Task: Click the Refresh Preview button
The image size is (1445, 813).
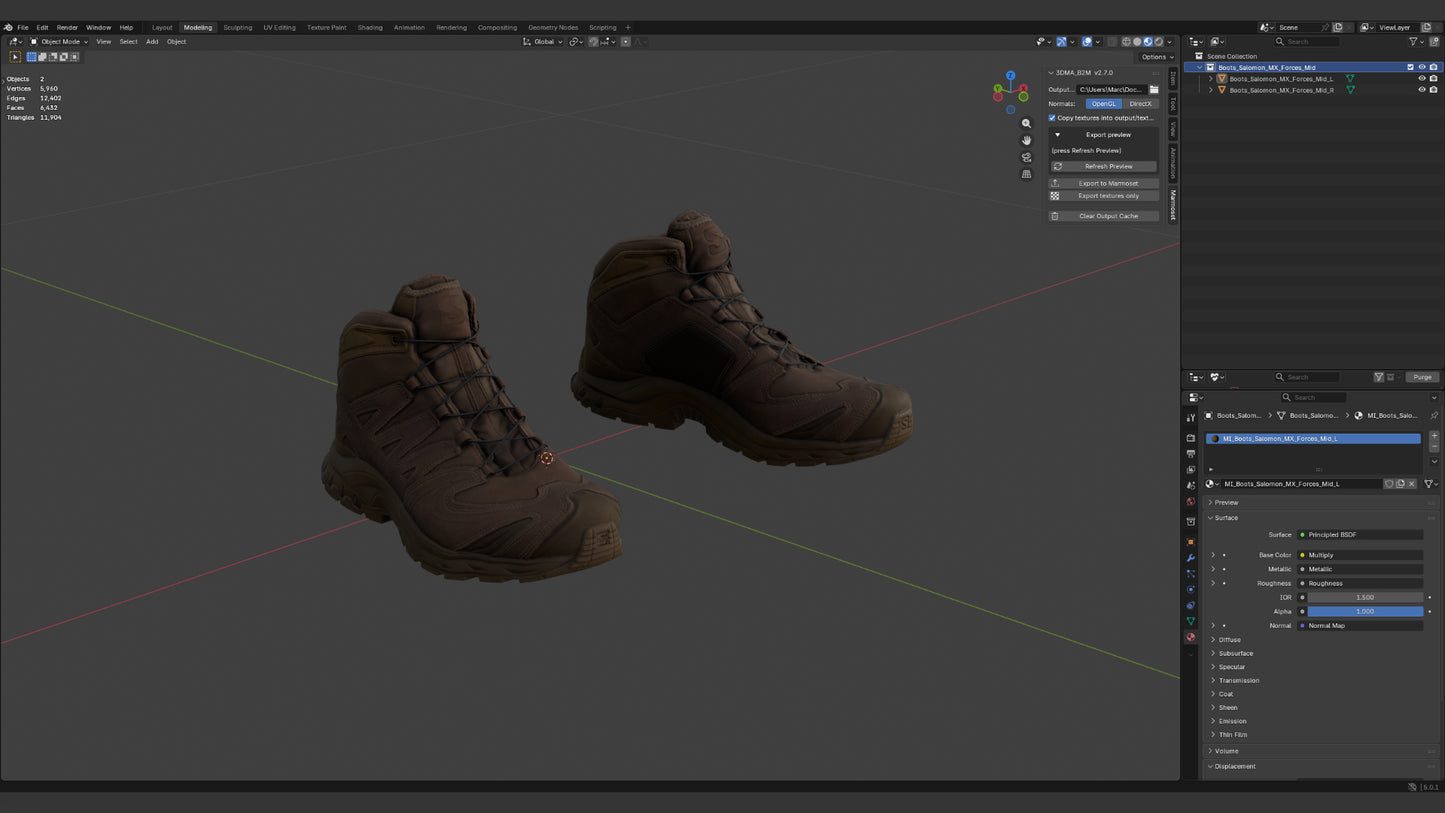Action: (x=1103, y=166)
